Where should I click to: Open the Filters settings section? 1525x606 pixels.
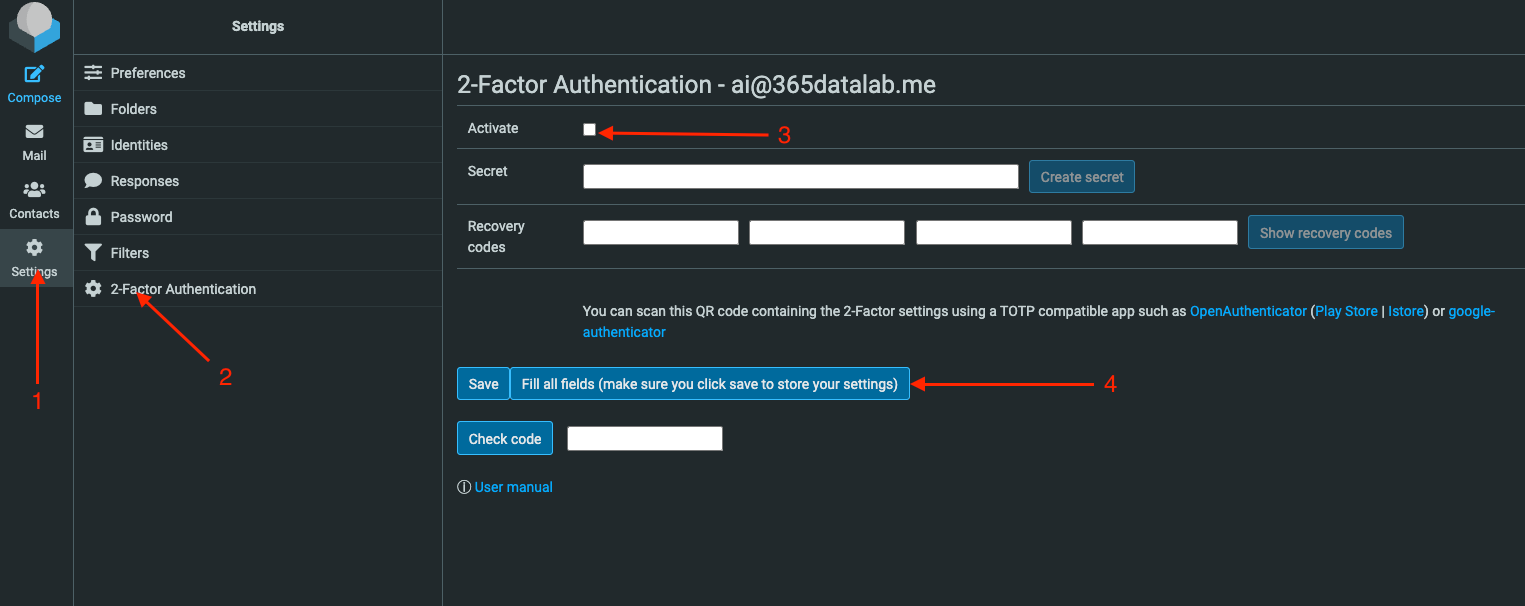point(258,253)
